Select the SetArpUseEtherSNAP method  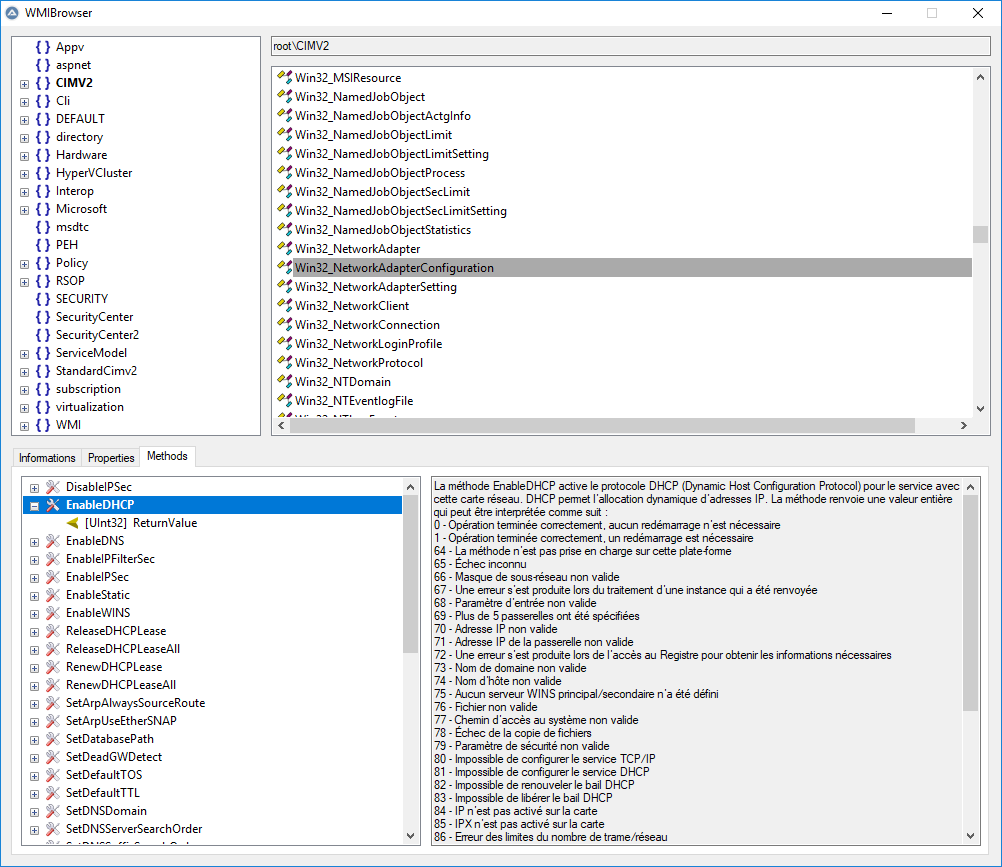(121, 721)
